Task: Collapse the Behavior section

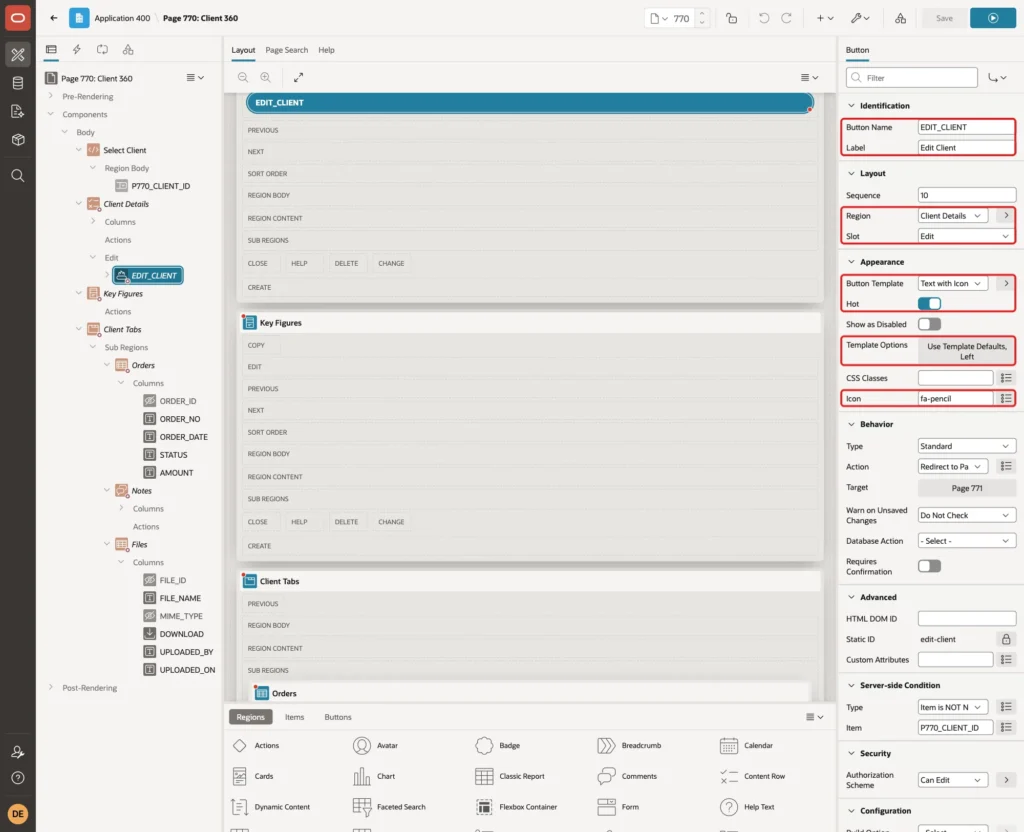Action: [x=851, y=424]
